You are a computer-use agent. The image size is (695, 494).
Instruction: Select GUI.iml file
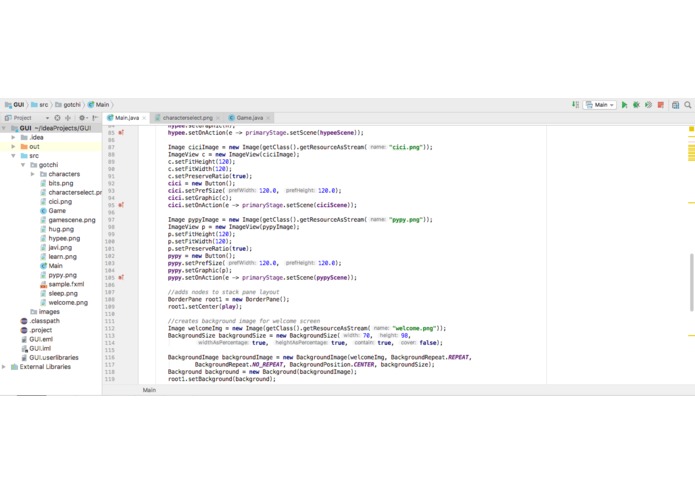[x=36, y=349]
